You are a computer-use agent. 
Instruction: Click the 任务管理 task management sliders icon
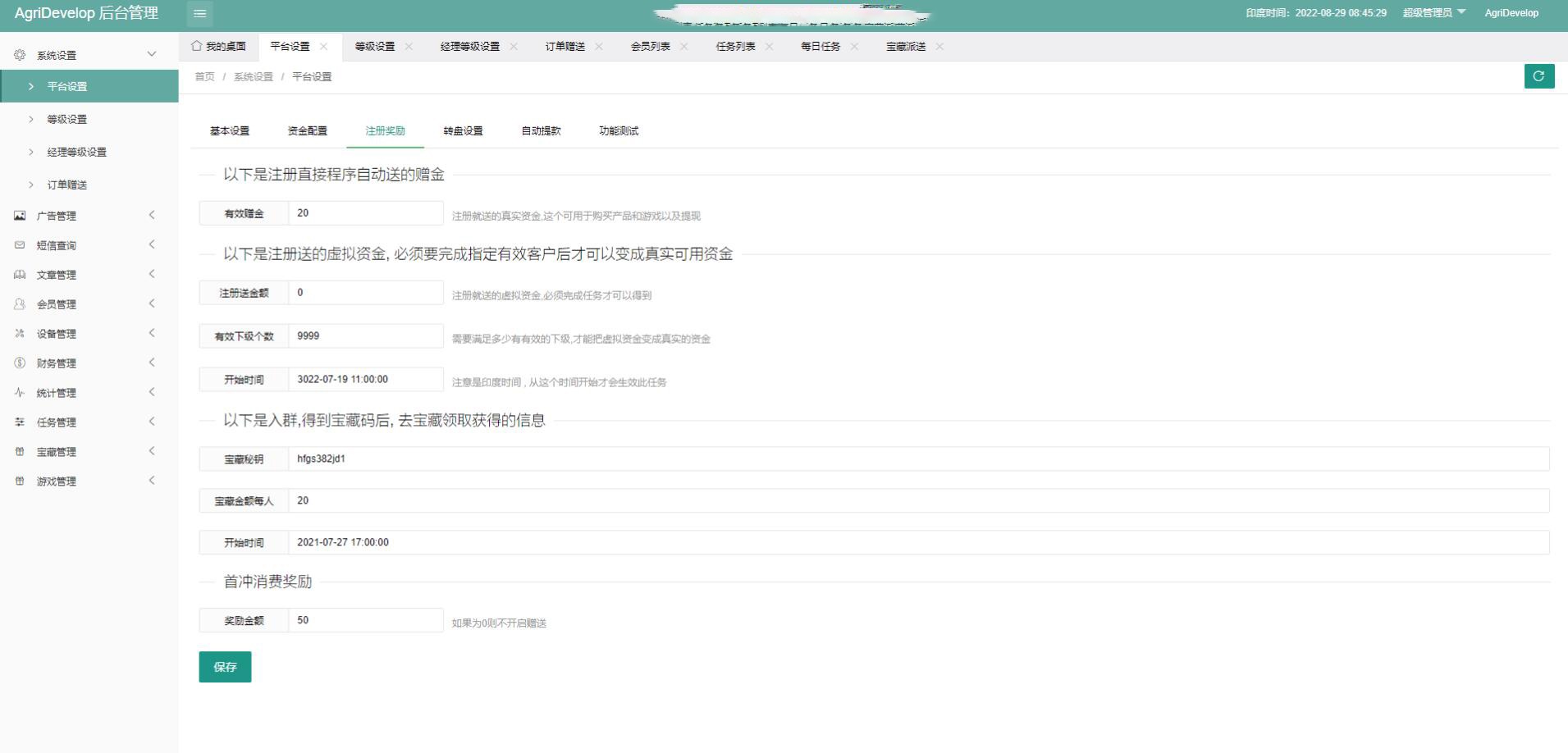click(20, 422)
